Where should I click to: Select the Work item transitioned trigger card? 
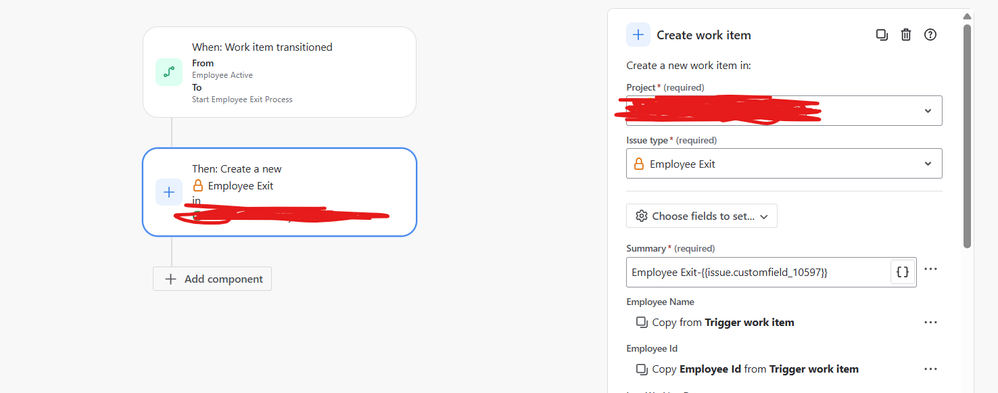279,72
